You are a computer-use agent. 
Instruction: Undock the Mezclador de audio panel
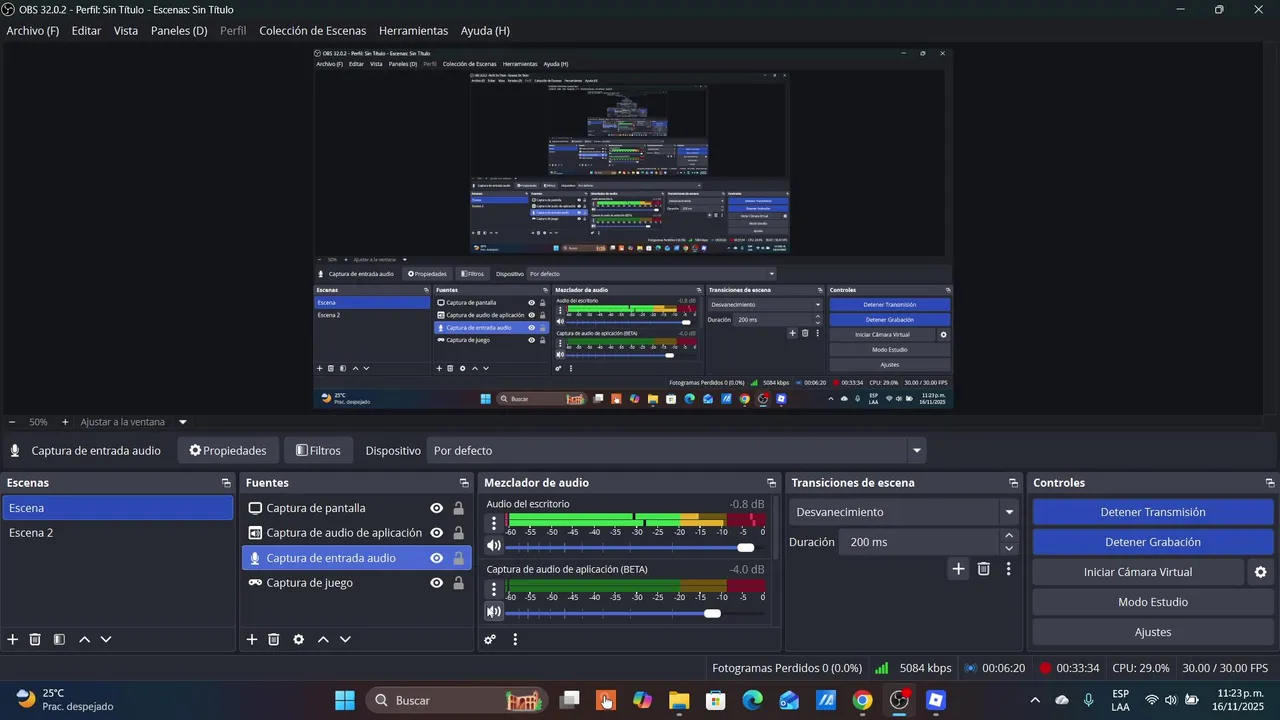pyautogui.click(x=771, y=483)
